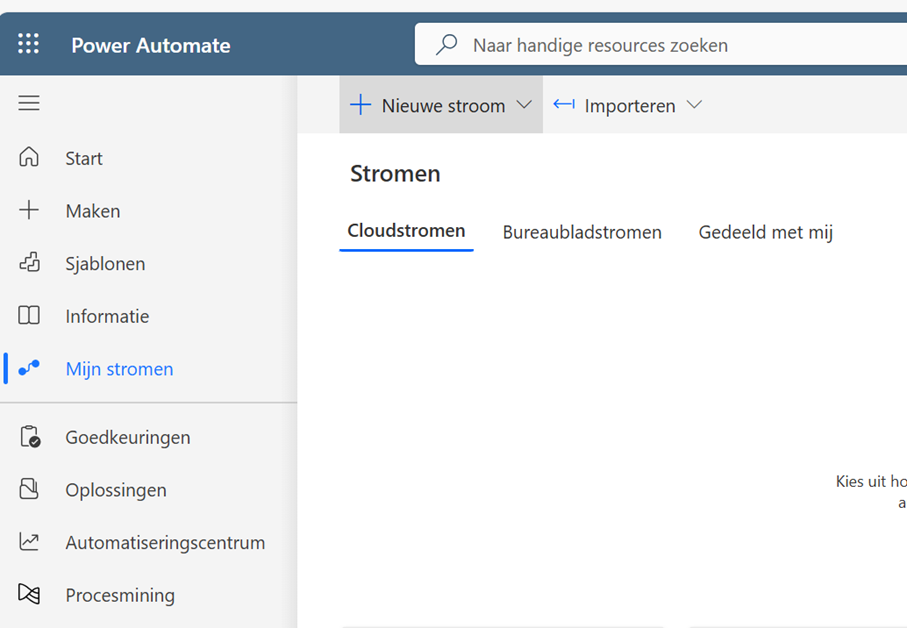This screenshot has width=907, height=628.
Task: Click the Procesmining icon
Action: coord(29,594)
